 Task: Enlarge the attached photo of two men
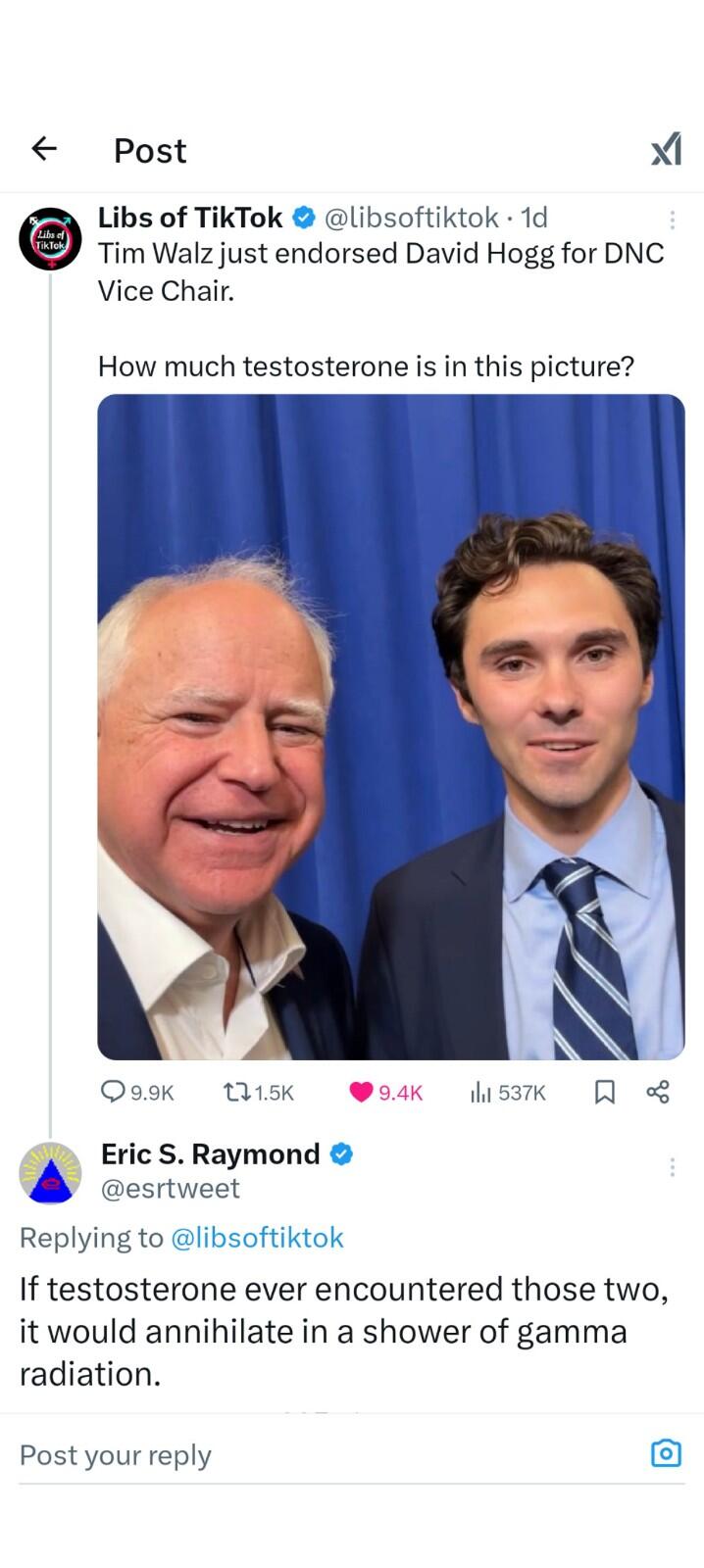[x=390, y=726]
